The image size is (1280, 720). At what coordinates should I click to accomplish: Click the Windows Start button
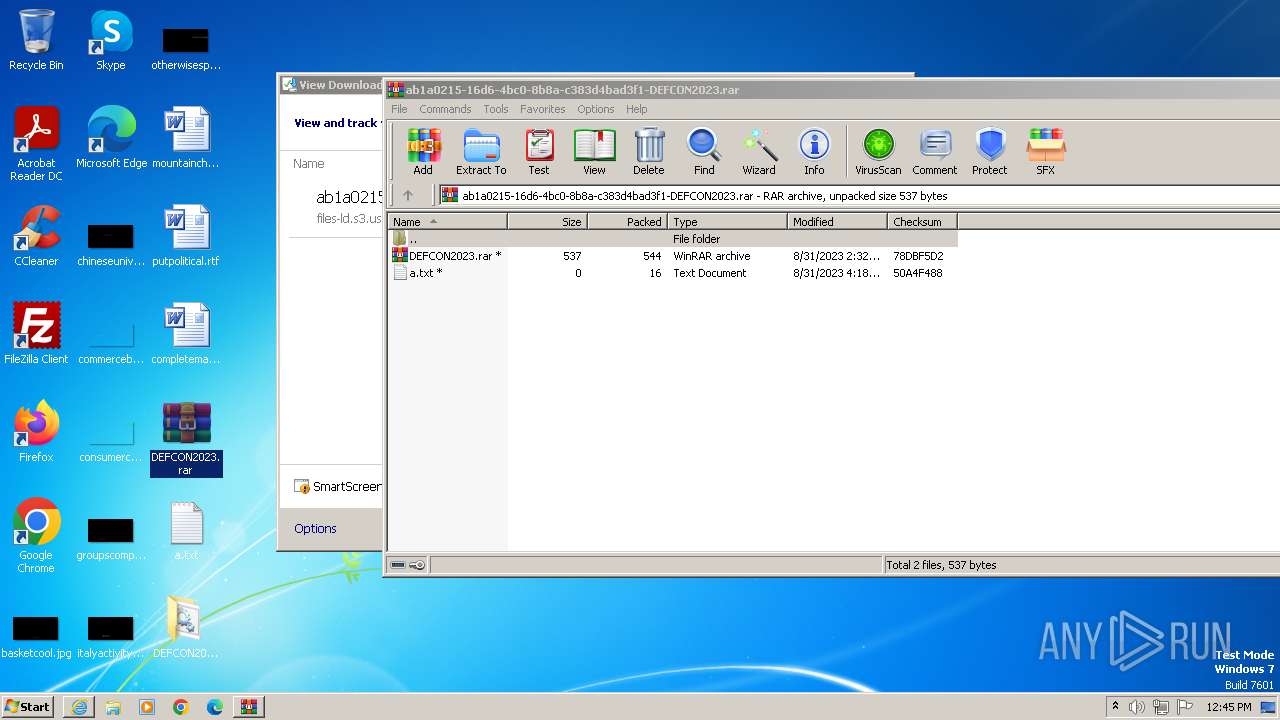(x=28, y=706)
